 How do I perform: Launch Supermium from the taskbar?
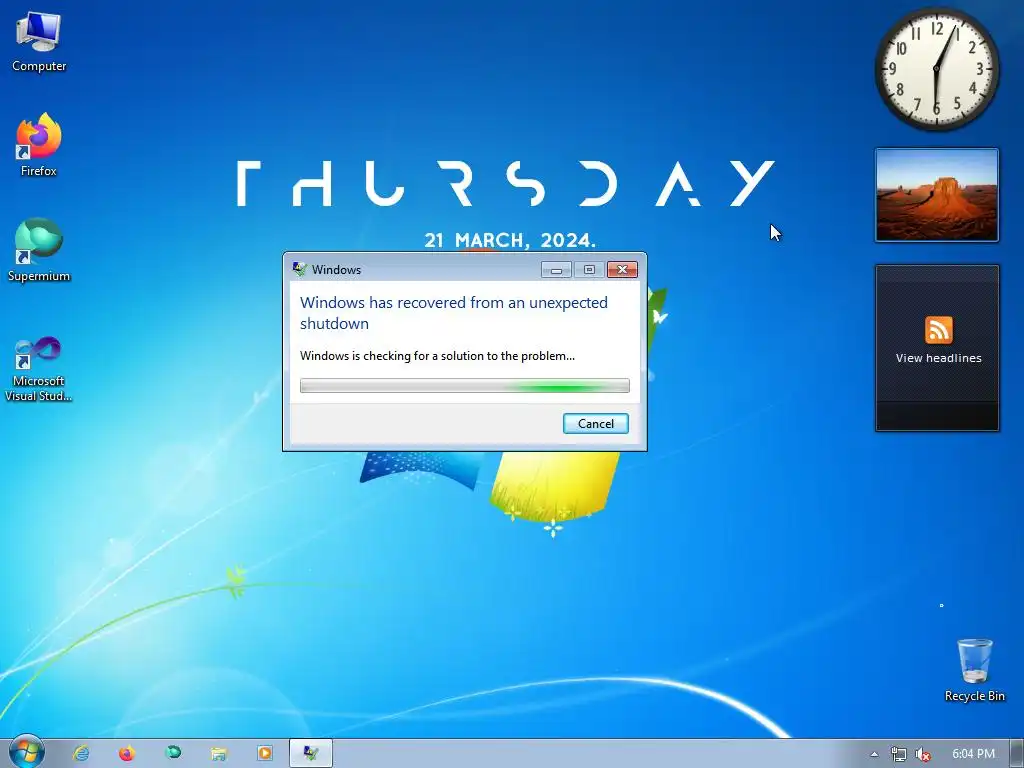173,754
